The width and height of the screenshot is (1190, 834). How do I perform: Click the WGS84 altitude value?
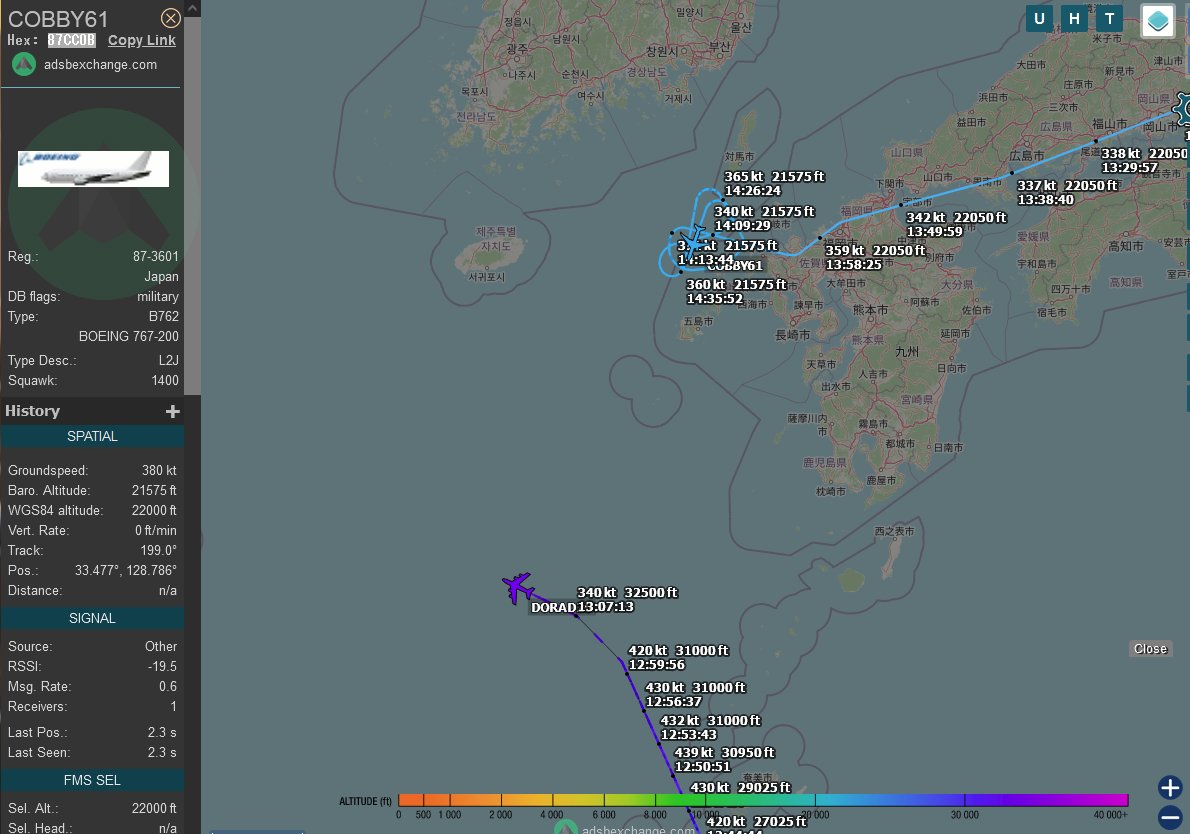point(154,510)
